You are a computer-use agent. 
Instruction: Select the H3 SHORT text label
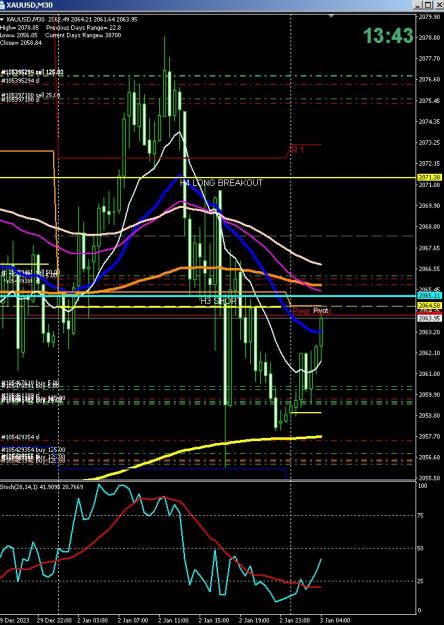[218, 301]
